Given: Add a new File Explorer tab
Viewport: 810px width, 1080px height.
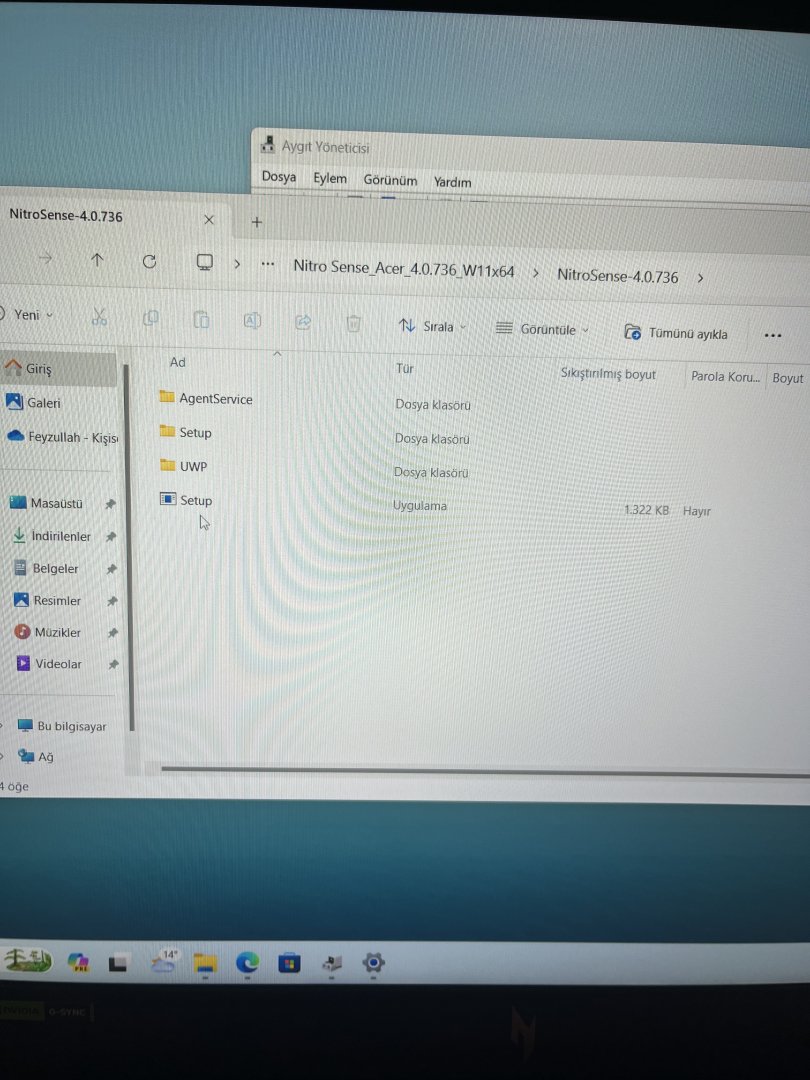Looking at the screenshot, I should pyautogui.click(x=257, y=222).
